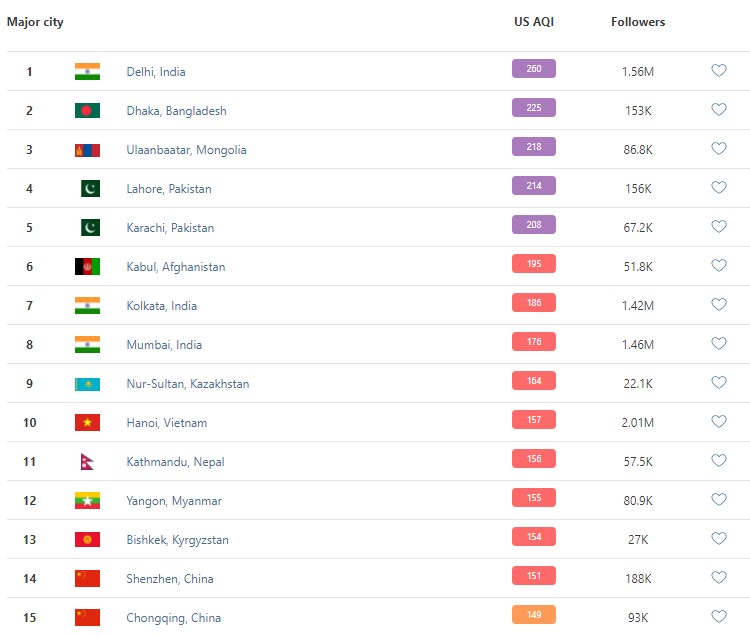Click the Mongolia flag icon

pyautogui.click(x=87, y=149)
